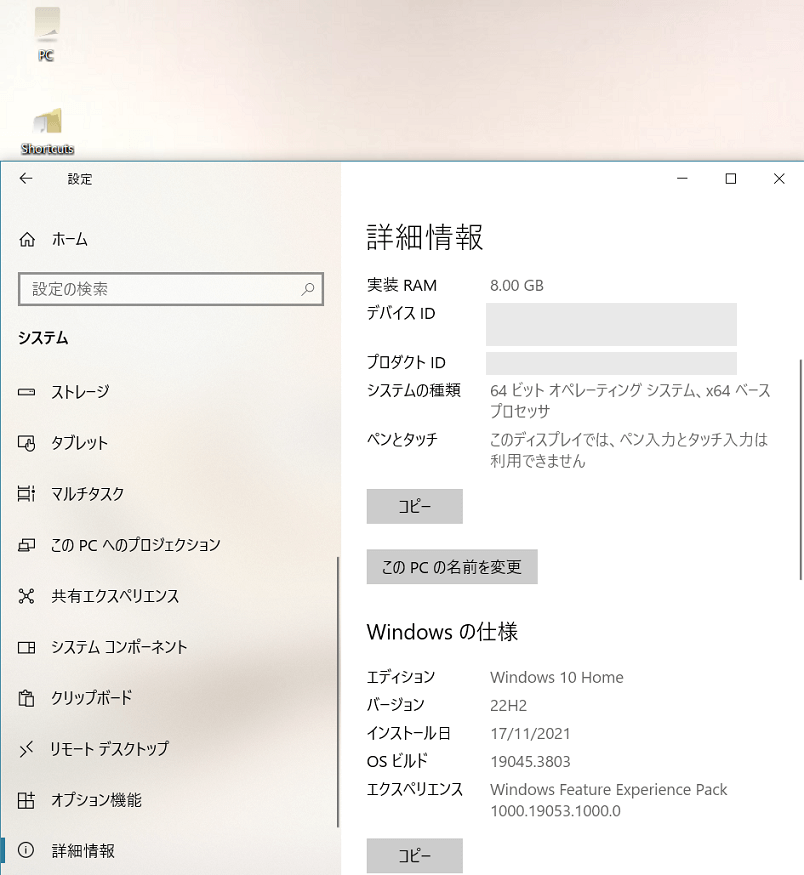Screen dimensions: 804x875
Task: Click the ストレージ storage icon
Action: click(26, 392)
